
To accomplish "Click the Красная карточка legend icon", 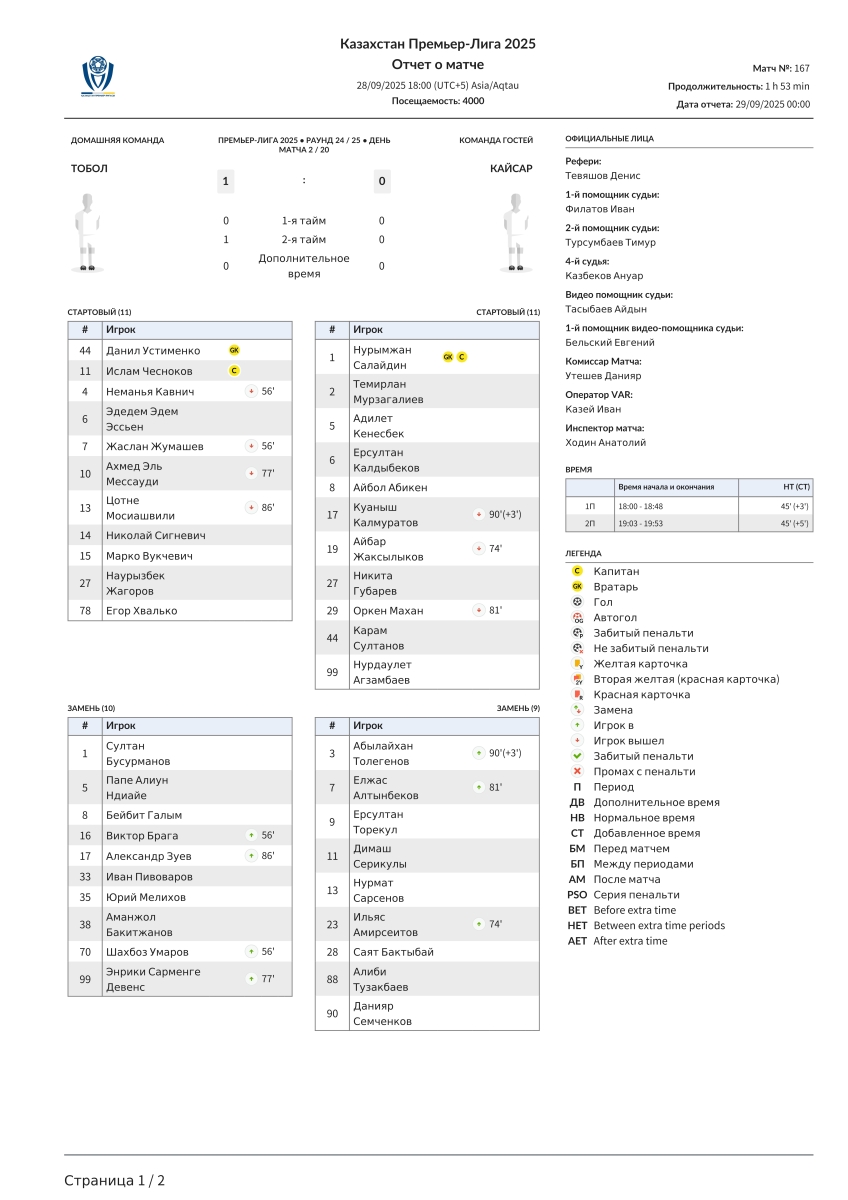I will click(577, 695).
